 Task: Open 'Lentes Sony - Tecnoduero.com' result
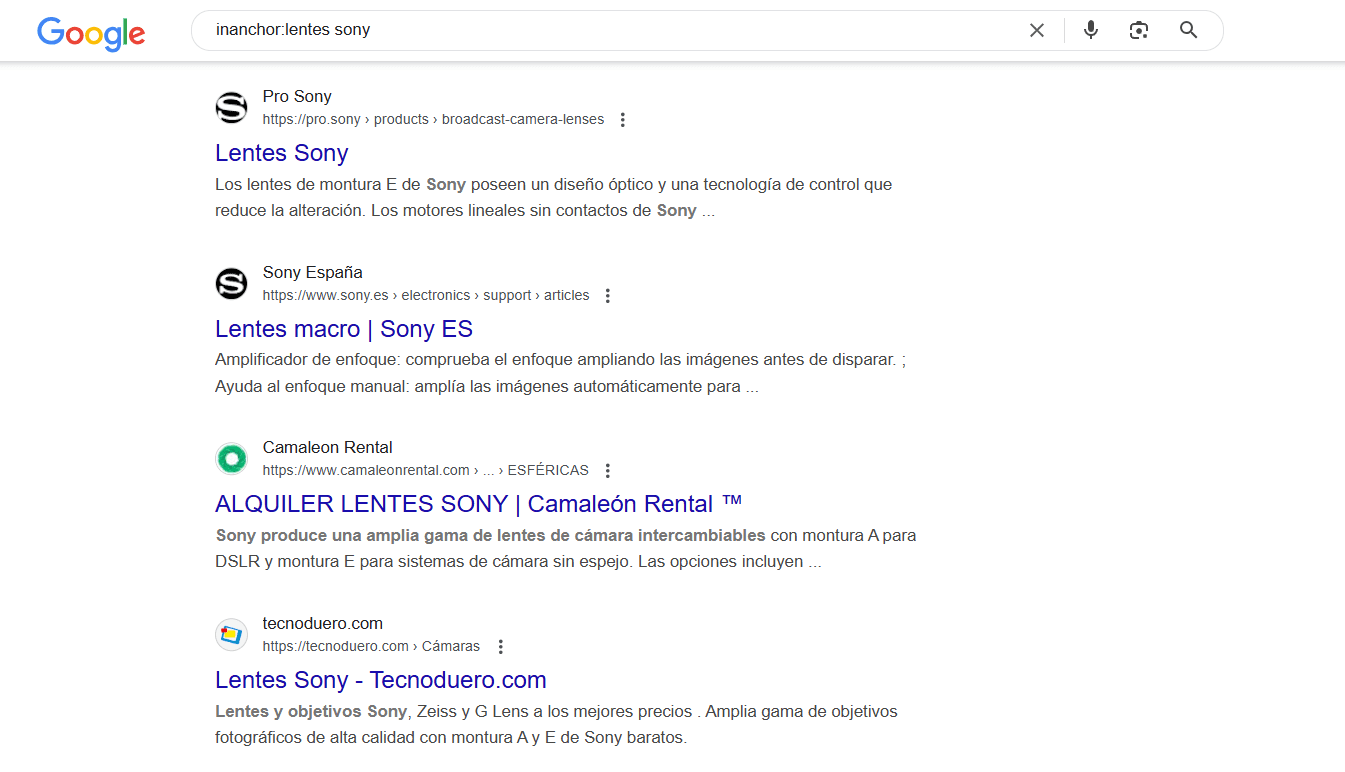coord(381,680)
